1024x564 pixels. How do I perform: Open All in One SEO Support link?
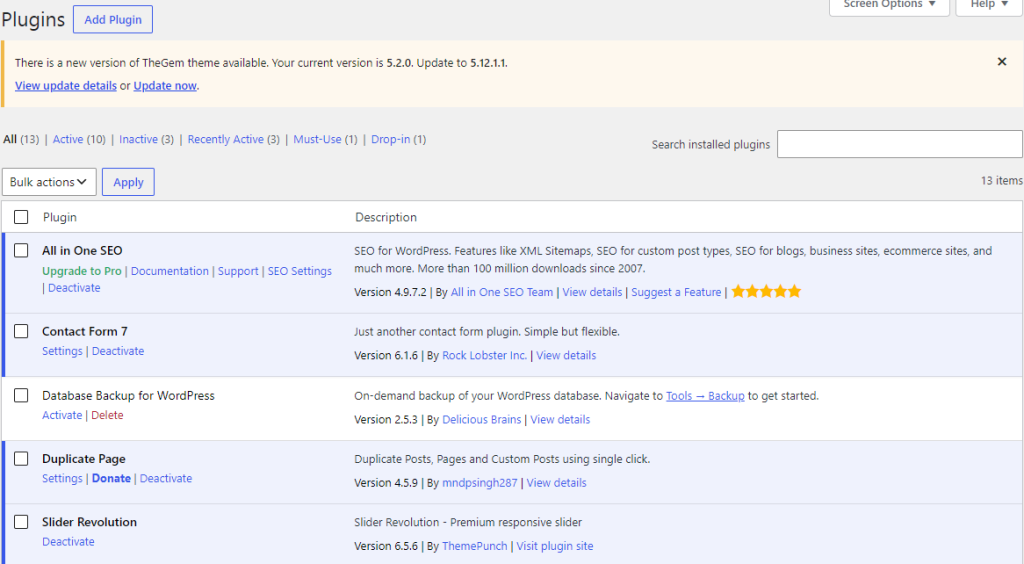click(x=238, y=271)
